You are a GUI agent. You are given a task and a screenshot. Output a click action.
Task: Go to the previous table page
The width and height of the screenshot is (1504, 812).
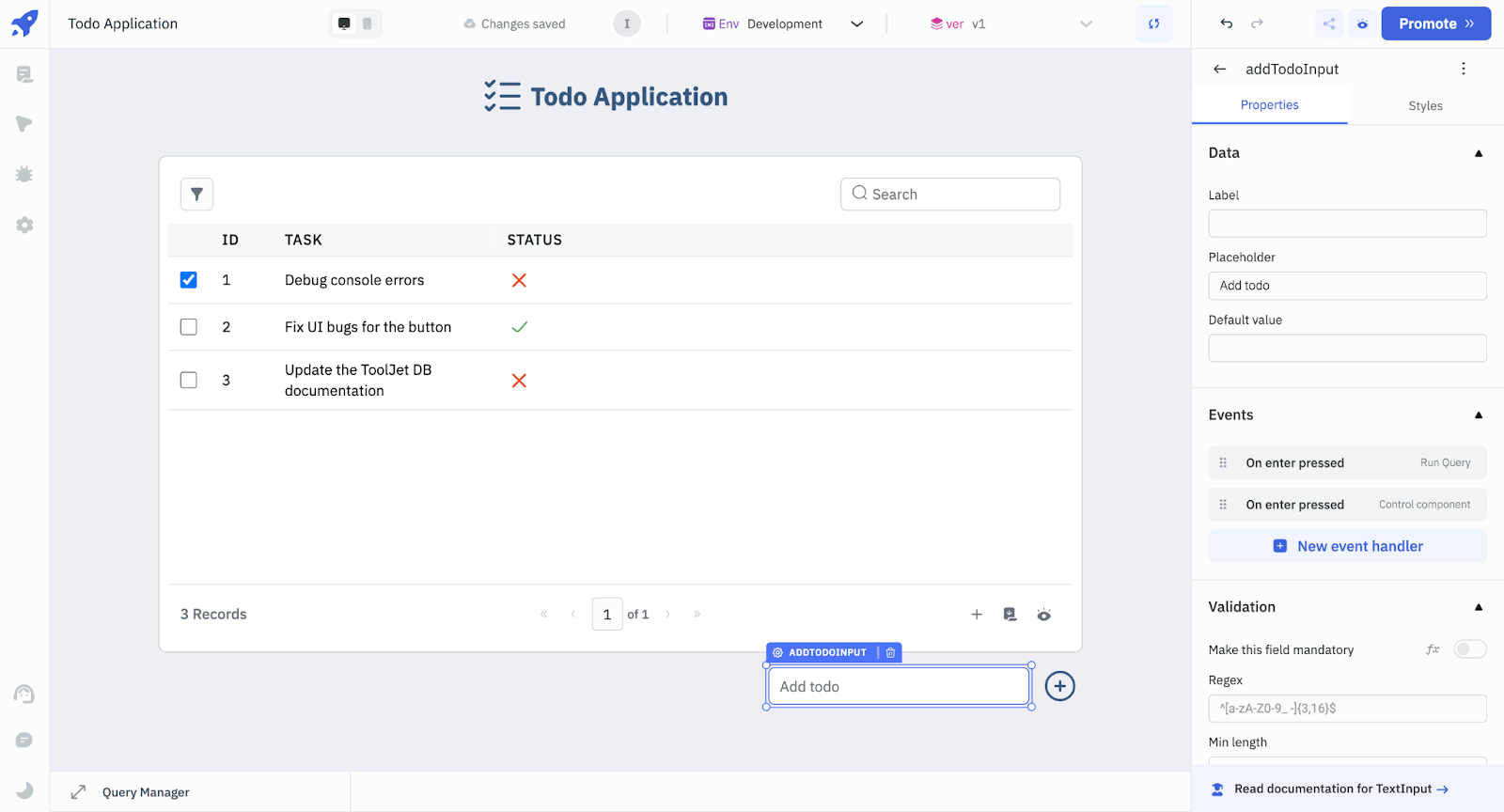(572, 615)
